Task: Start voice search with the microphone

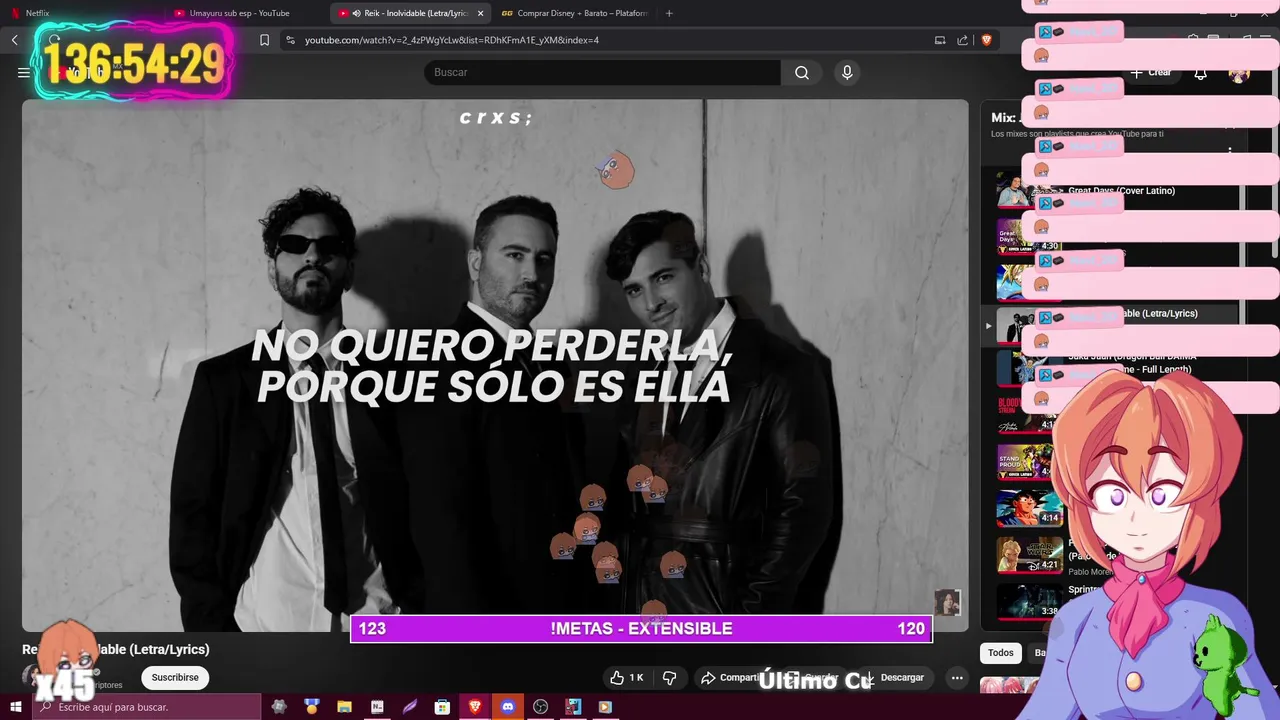Action: tap(847, 72)
